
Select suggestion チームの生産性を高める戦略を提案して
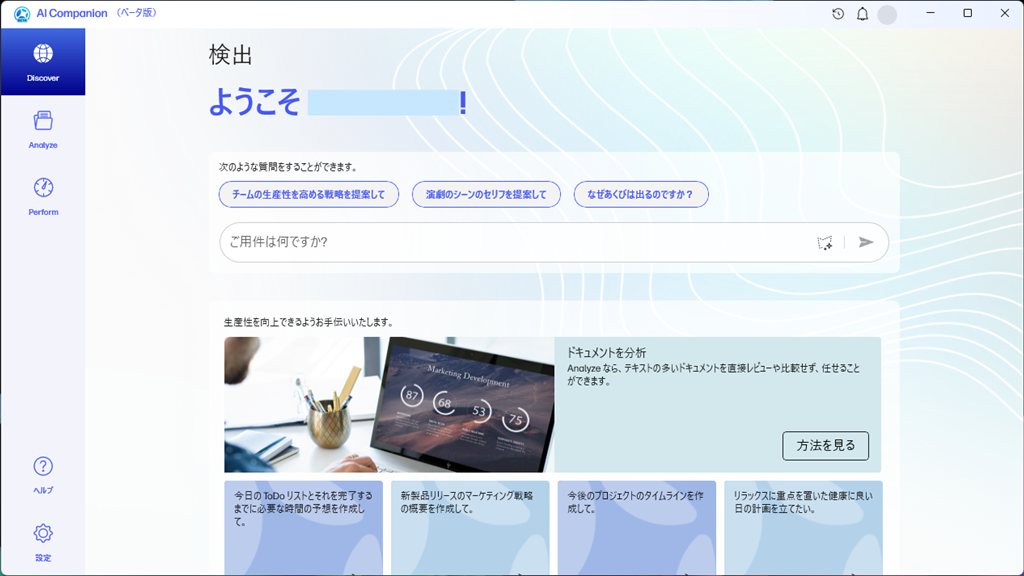pyautogui.click(x=309, y=195)
